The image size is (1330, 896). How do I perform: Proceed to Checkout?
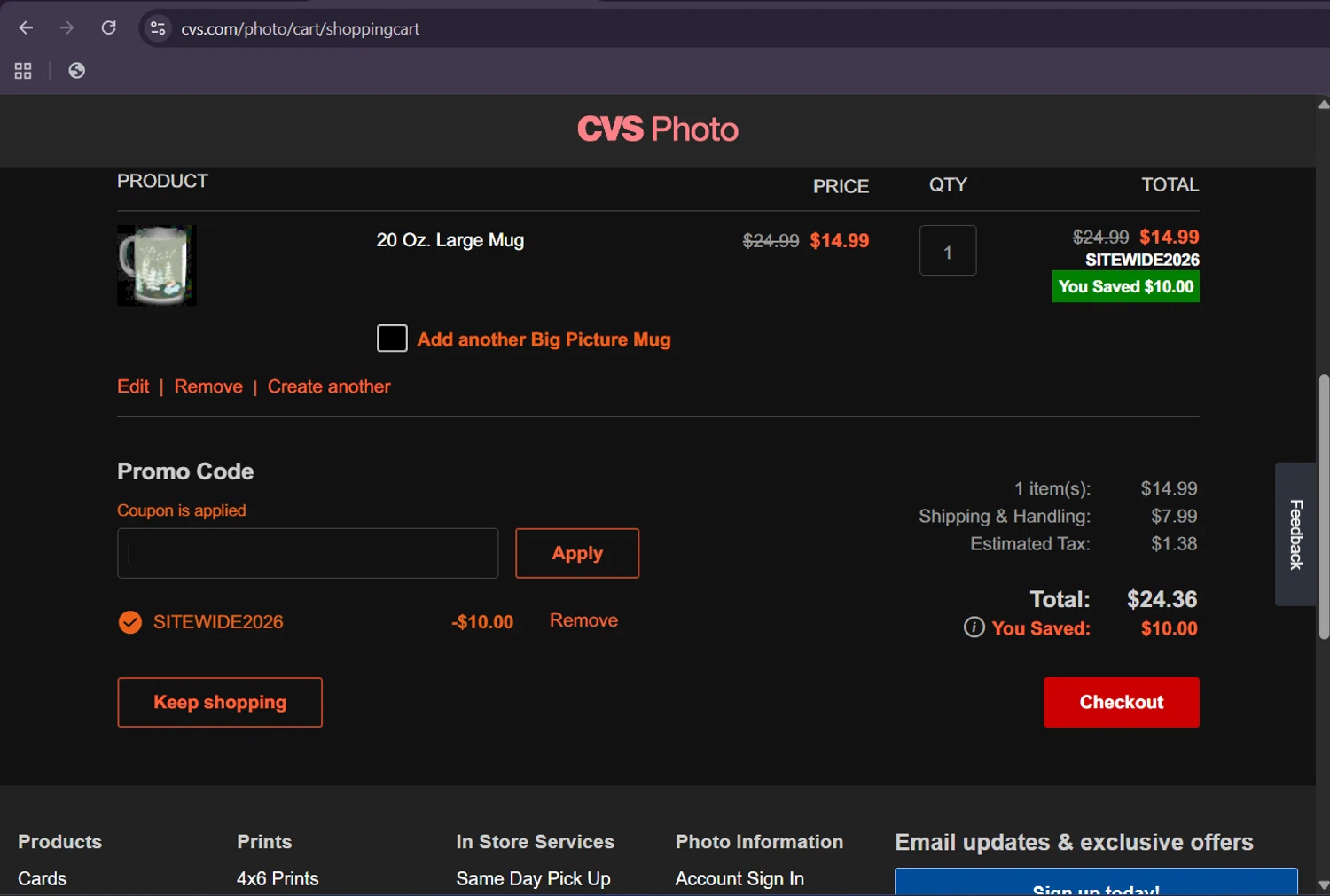(x=1122, y=702)
